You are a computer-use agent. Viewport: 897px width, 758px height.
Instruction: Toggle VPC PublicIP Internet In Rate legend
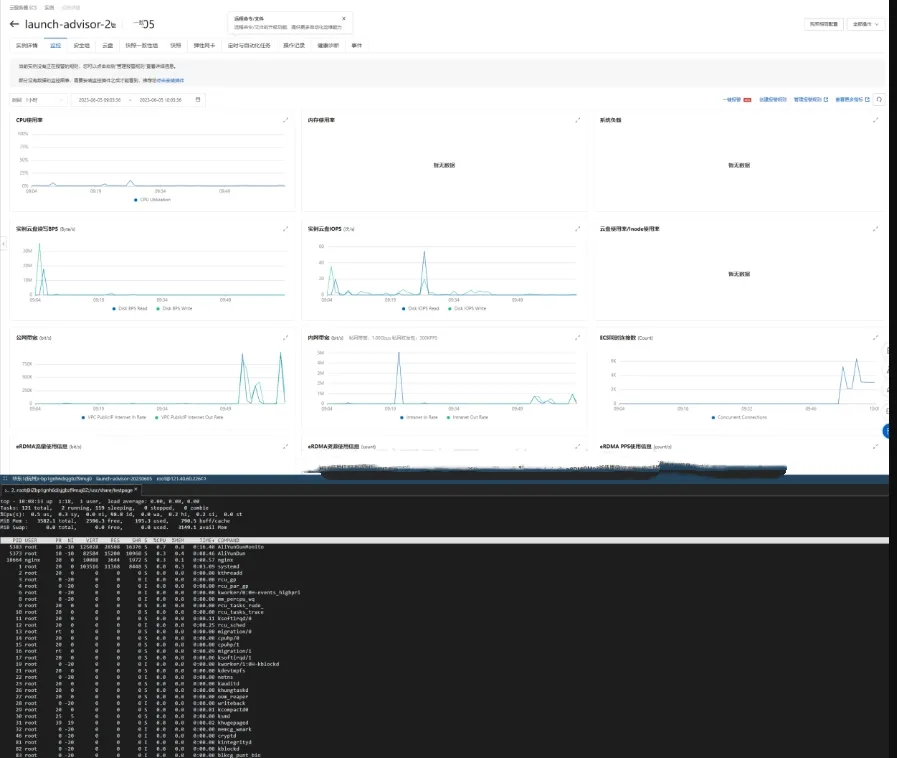[x=114, y=417]
